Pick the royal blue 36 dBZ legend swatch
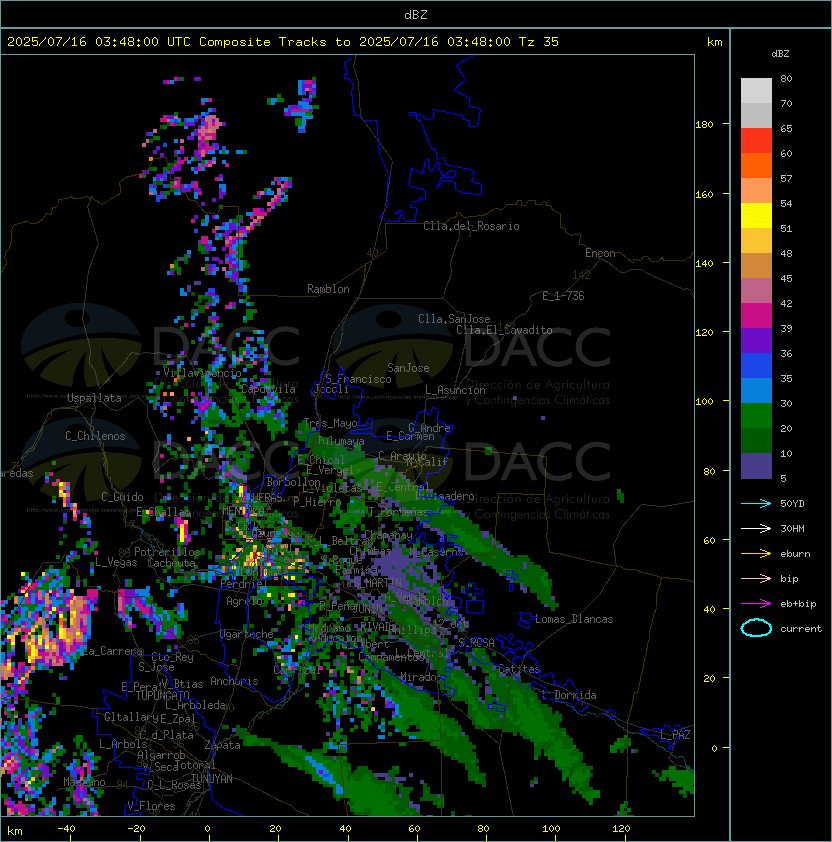 (756, 366)
